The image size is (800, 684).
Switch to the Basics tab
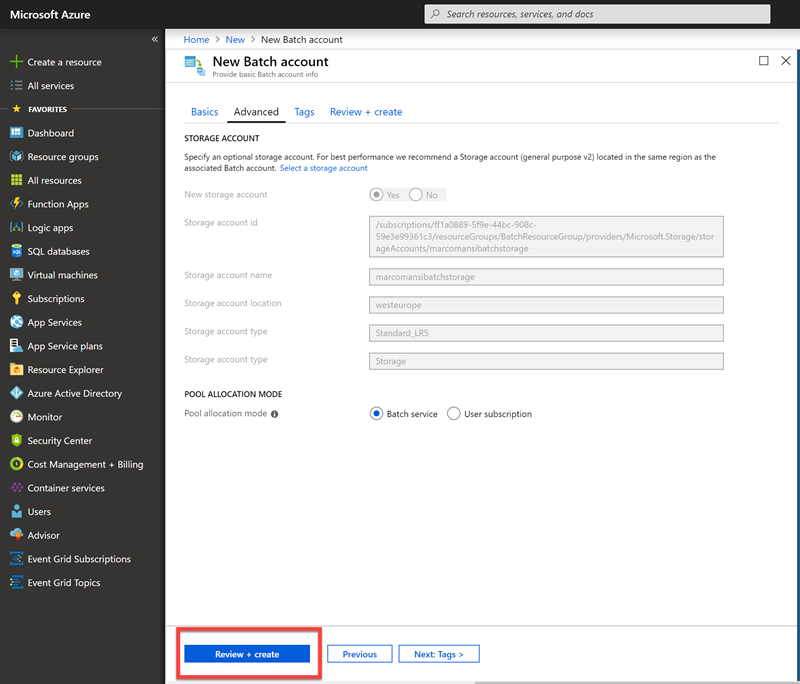(x=205, y=112)
